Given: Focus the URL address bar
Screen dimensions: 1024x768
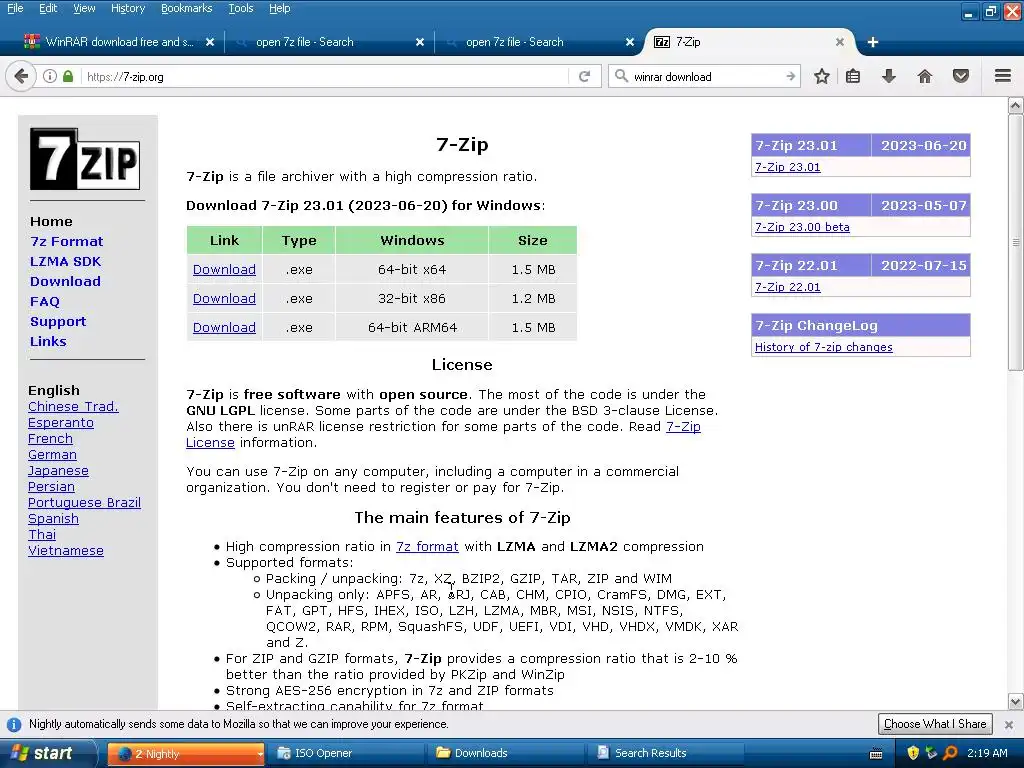Looking at the screenshot, I should click(325, 76).
